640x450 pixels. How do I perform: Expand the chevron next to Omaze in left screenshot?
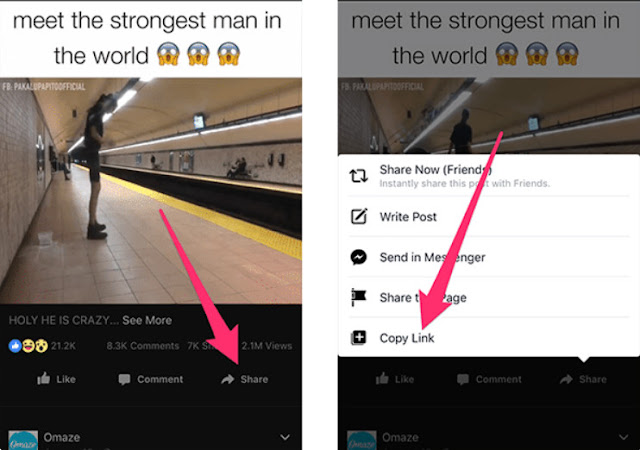[285, 437]
